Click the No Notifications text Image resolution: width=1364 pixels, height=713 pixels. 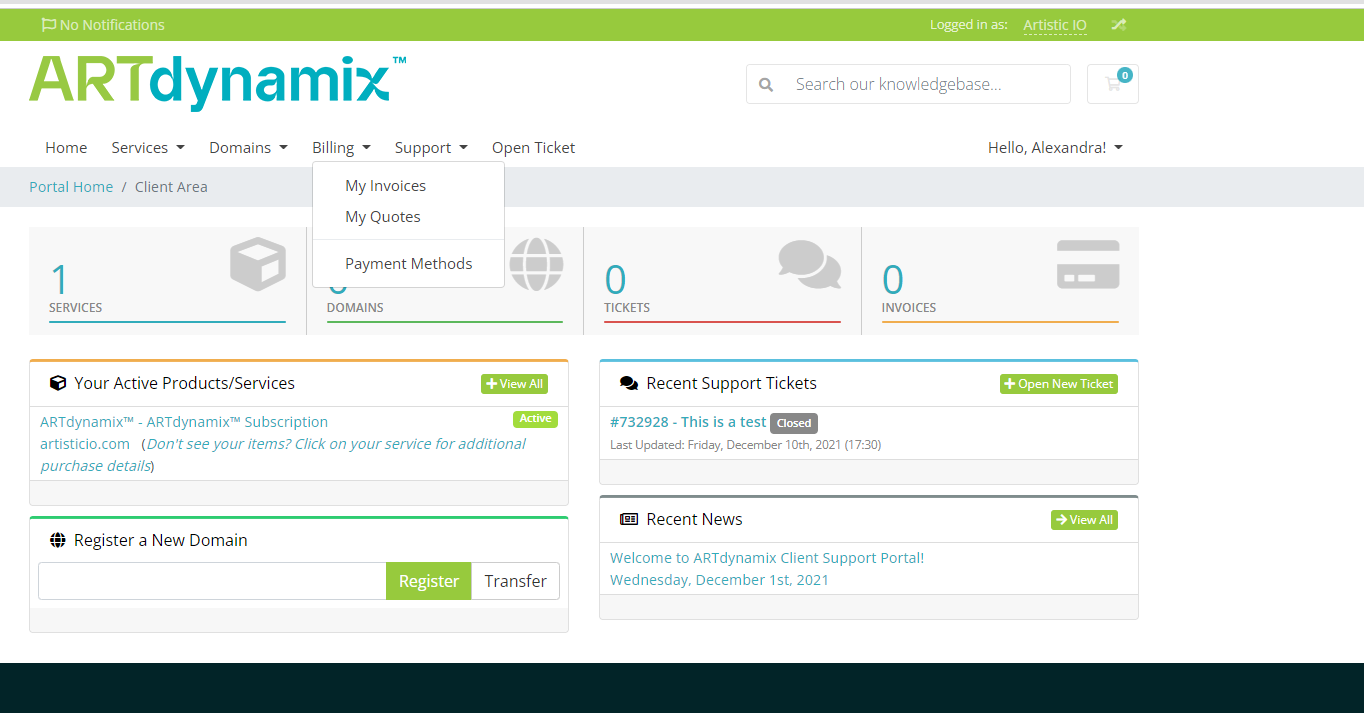pos(112,25)
